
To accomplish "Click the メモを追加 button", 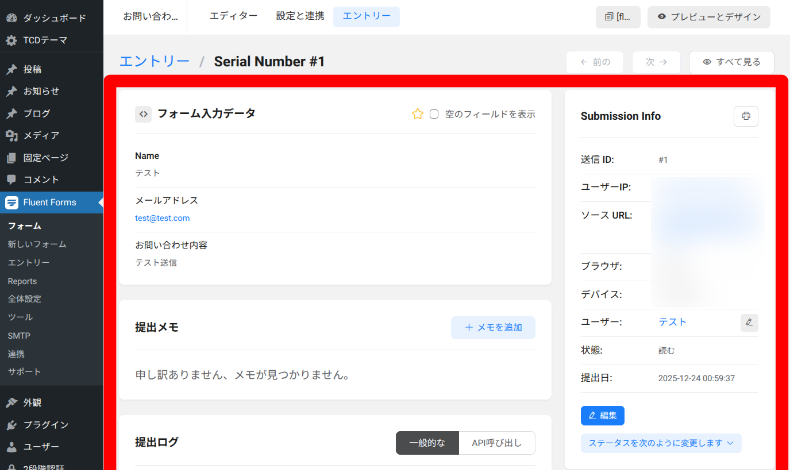I will (x=493, y=327).
